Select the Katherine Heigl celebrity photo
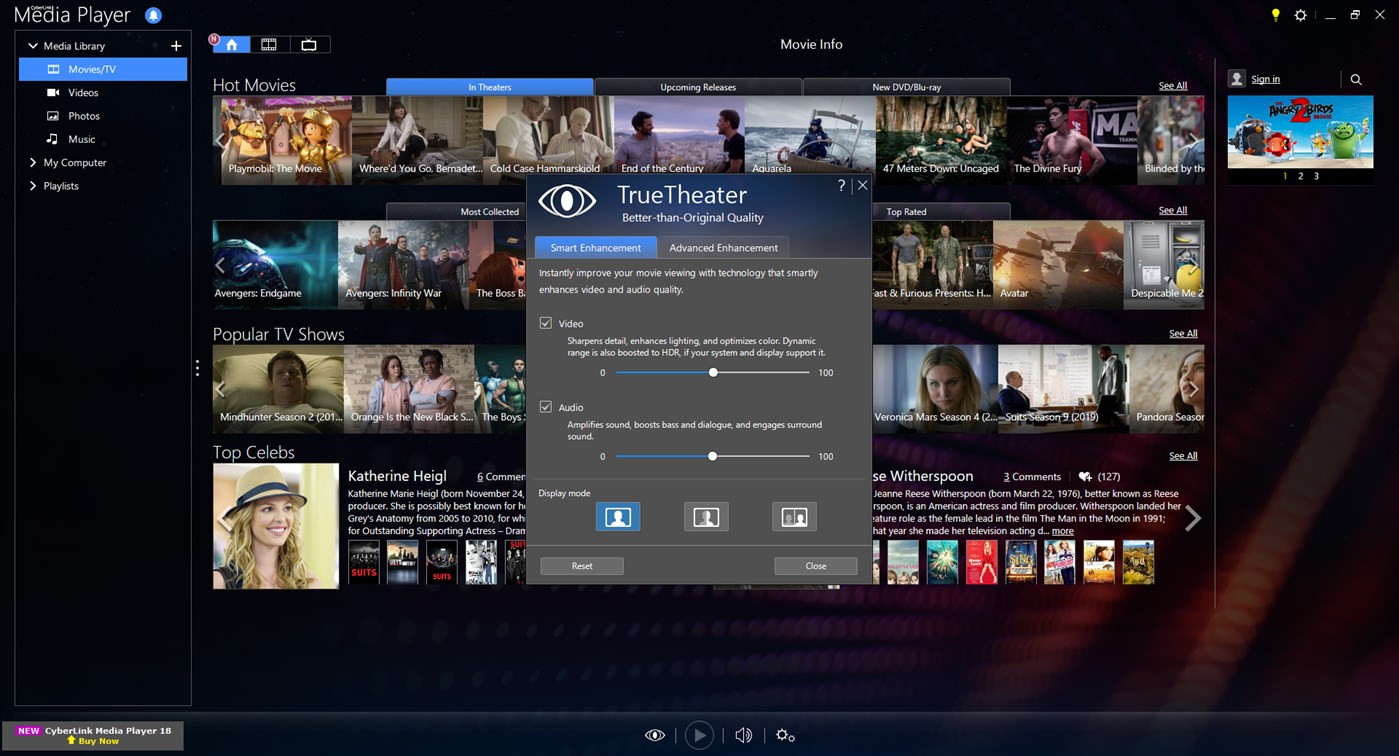Image resolution: width=1399 pixels, height=756 pixels. tap(275, 524)
